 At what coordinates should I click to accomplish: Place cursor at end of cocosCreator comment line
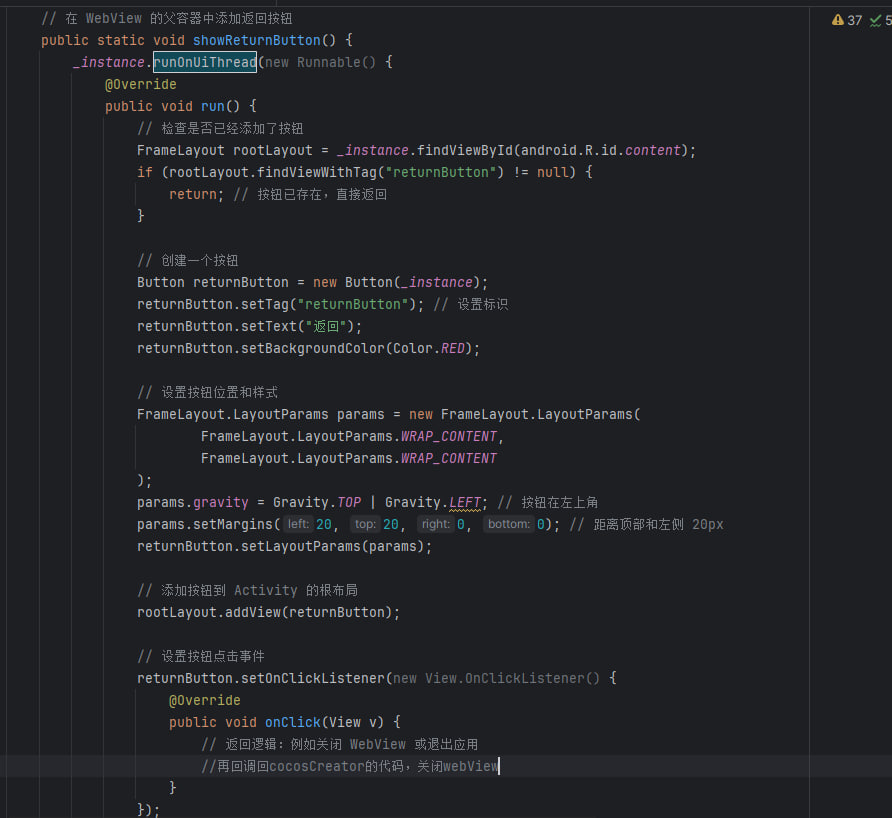click(x=498, y=766)
